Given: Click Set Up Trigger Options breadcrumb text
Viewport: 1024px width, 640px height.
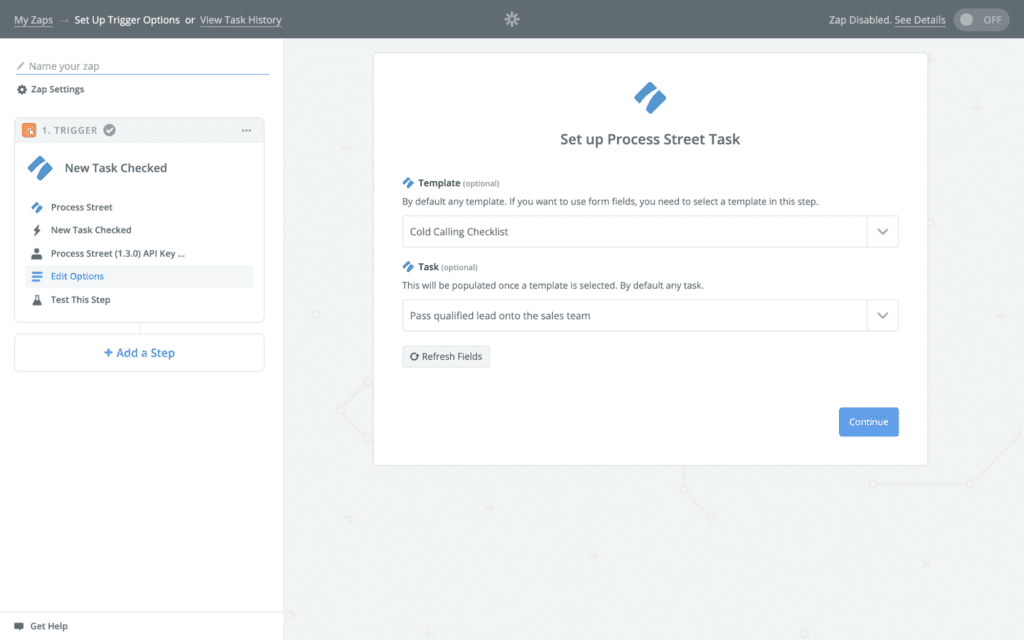Looking at the screenshot, I should point(127,20).
